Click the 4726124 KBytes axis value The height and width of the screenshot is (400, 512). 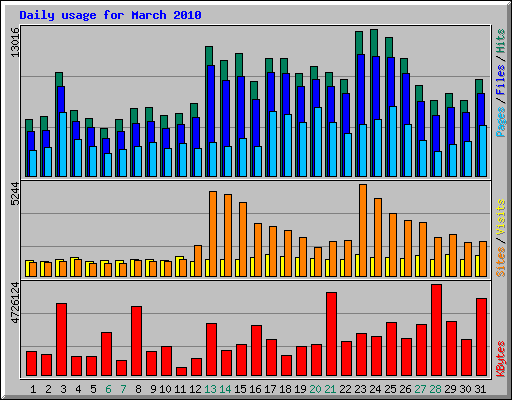[15, 303]
